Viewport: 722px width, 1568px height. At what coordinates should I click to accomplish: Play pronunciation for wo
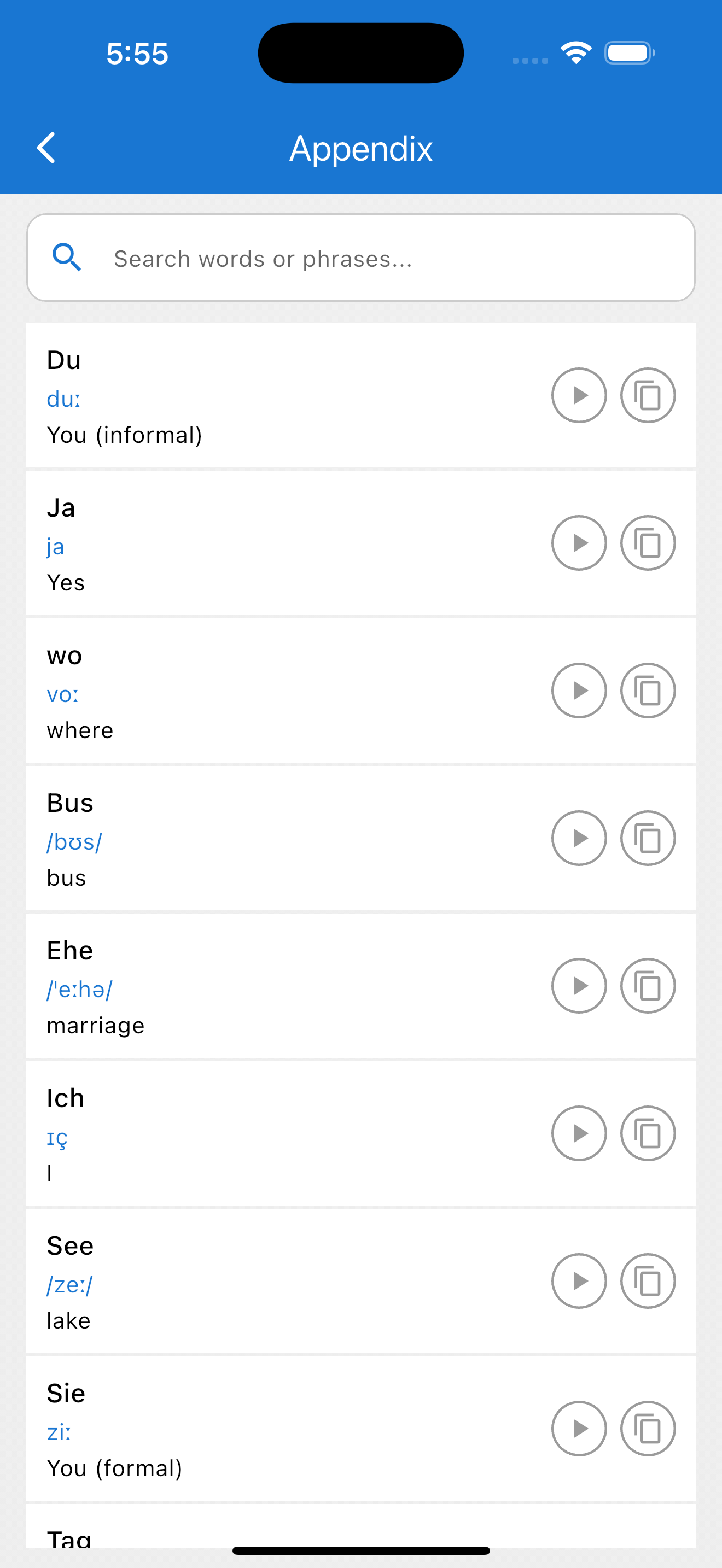[579, 691]
